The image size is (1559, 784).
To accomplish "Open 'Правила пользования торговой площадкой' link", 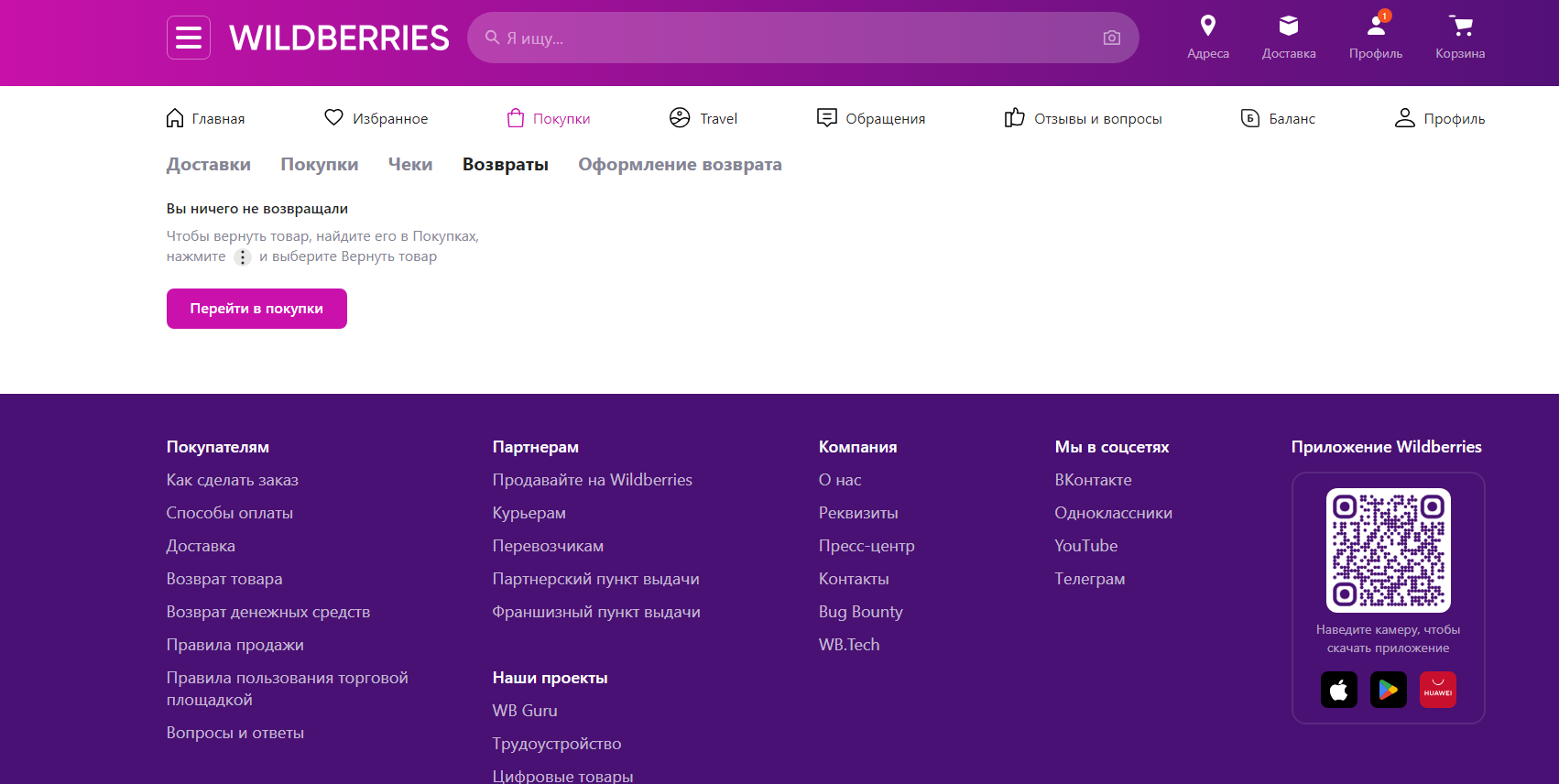I will point(288,689).
